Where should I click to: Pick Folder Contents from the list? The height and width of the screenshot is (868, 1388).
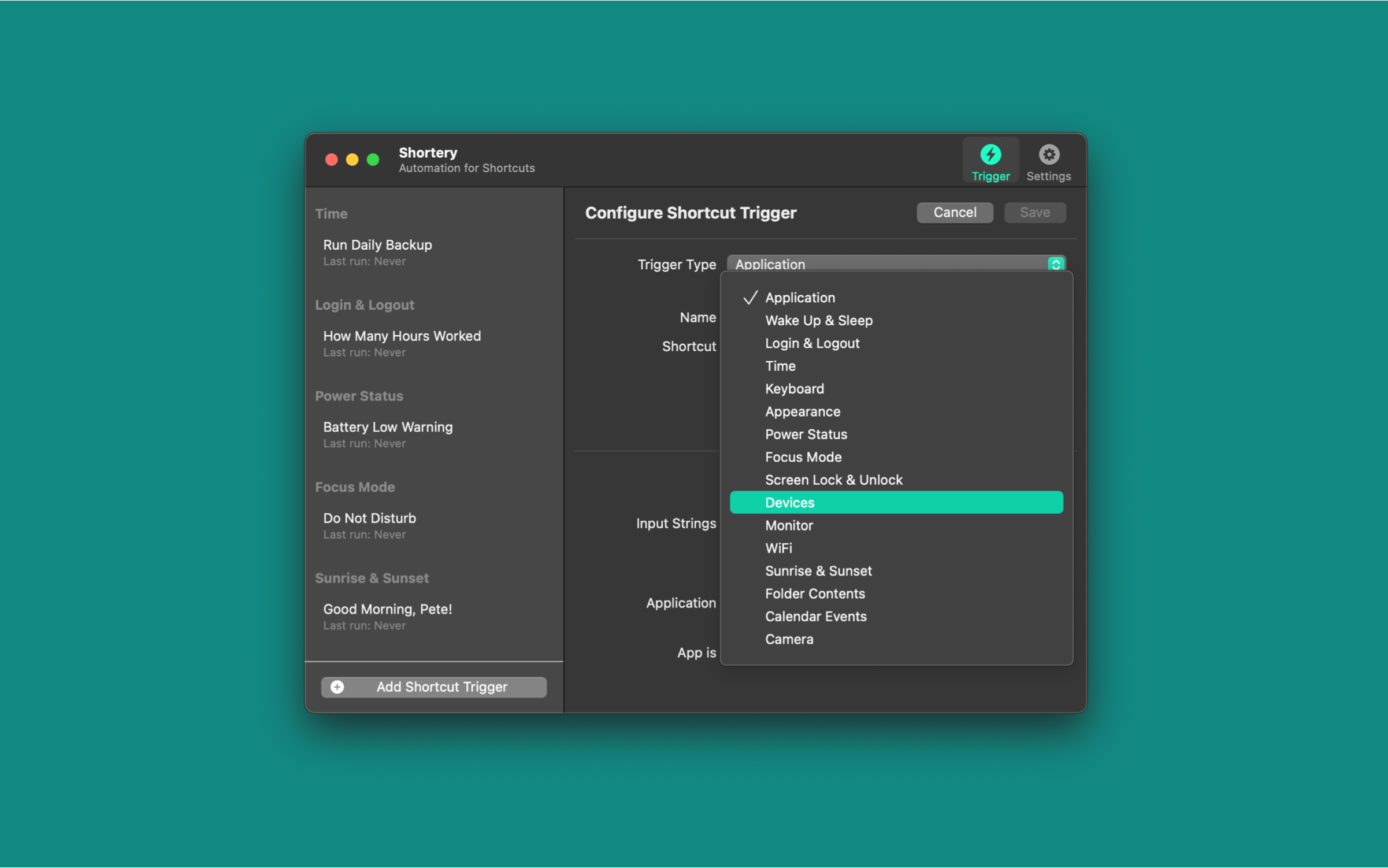pos(814,593)
